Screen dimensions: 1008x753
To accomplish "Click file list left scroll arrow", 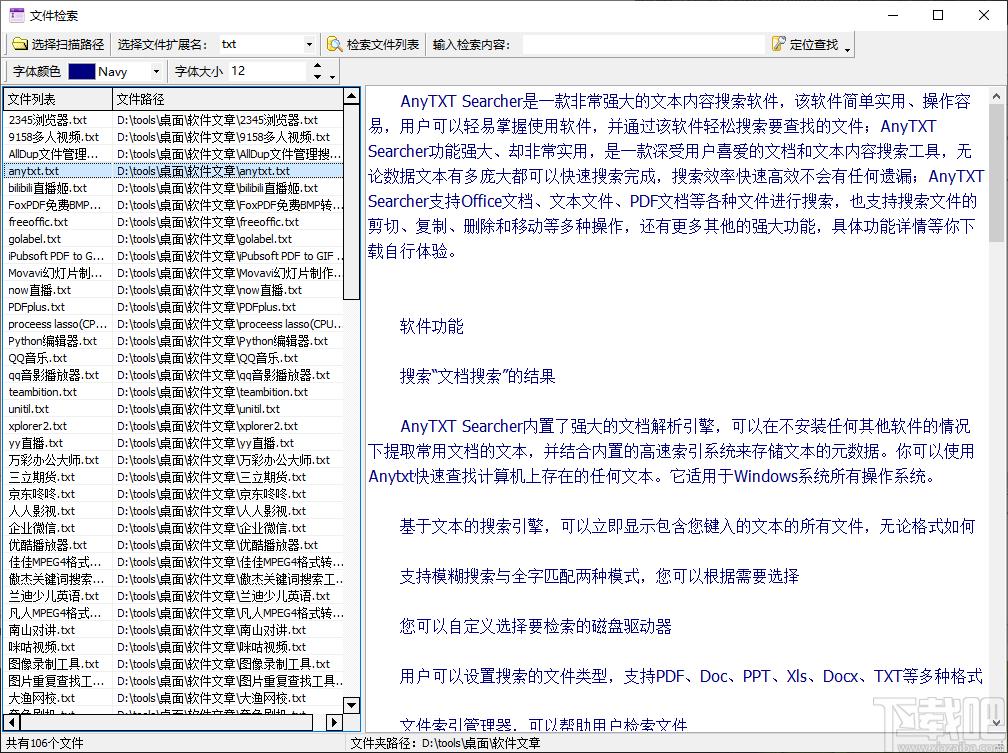I will point(10,722).
